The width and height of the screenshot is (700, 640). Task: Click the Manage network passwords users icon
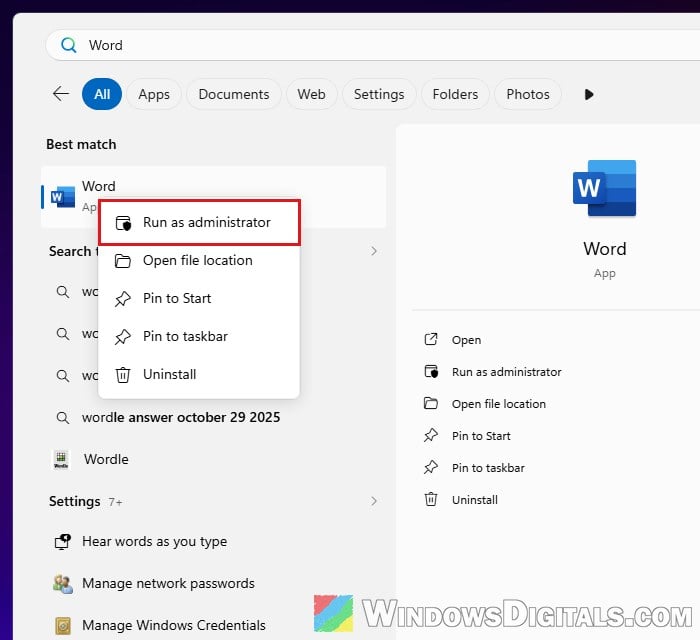pos(62,584)
